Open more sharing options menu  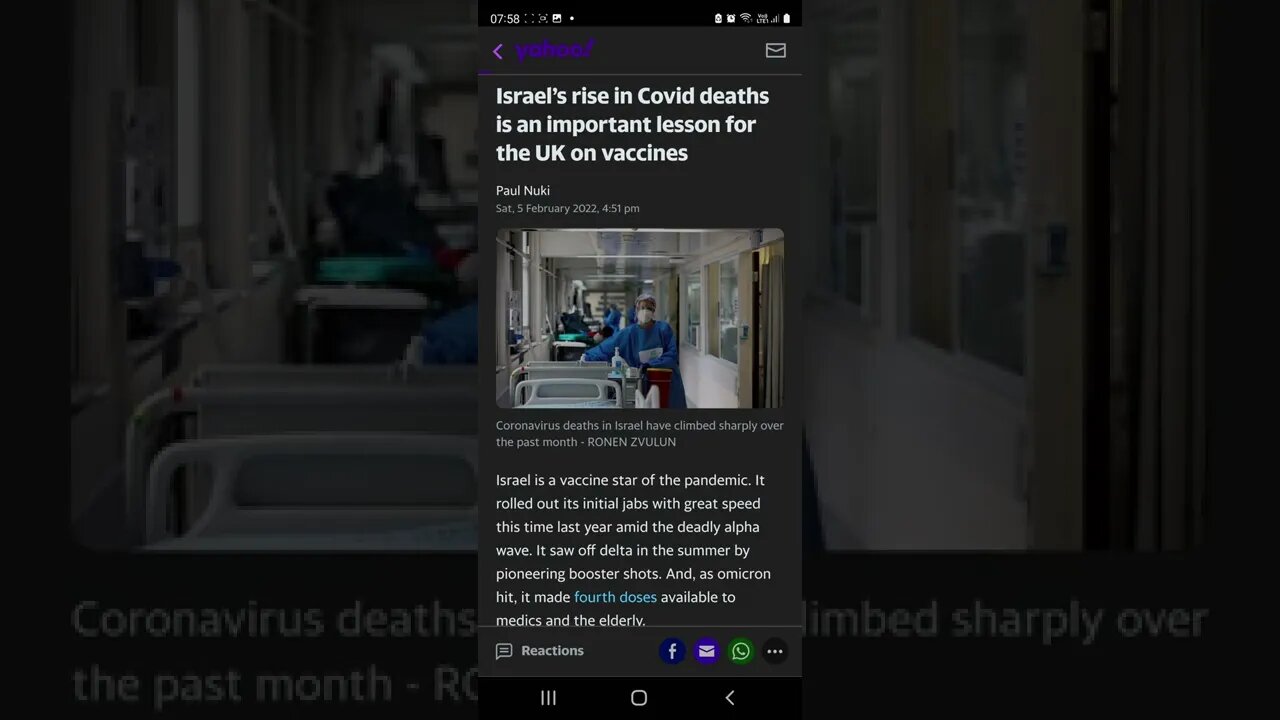775,651
